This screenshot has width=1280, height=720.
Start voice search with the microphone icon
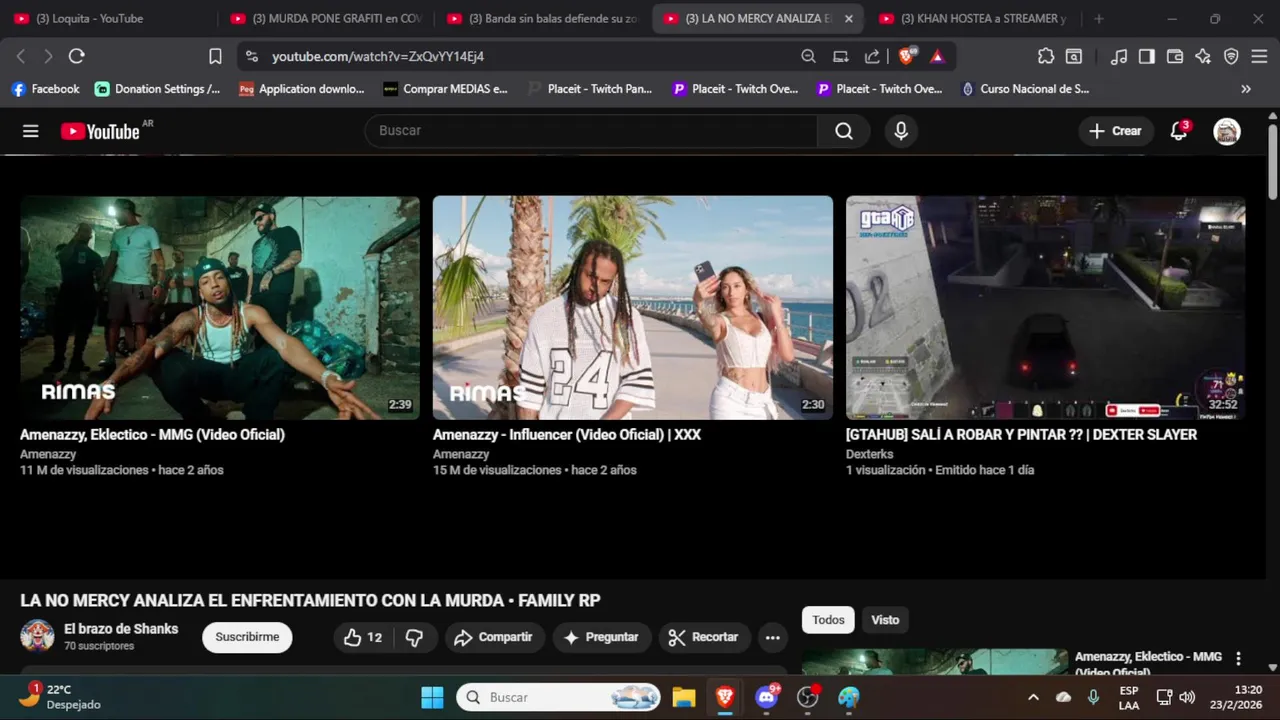pyautogui.click(x=901, y=131)
